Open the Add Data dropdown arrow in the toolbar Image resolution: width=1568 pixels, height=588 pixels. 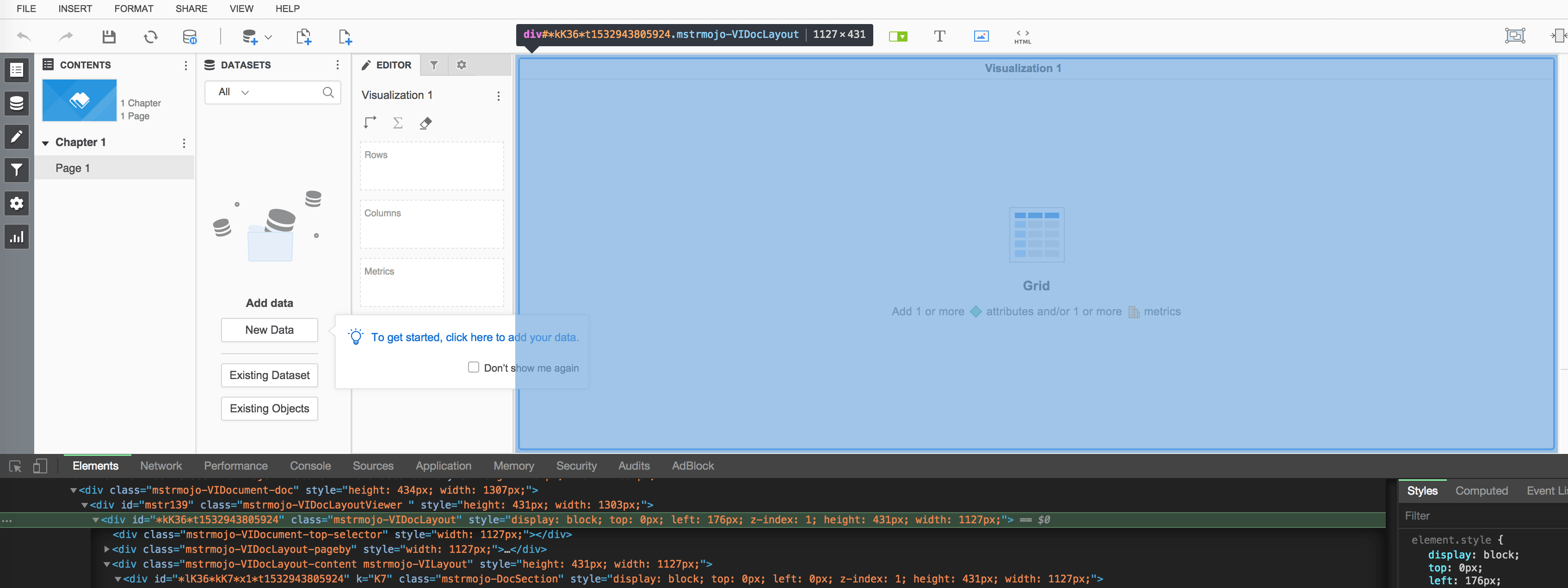pos(268,37)
